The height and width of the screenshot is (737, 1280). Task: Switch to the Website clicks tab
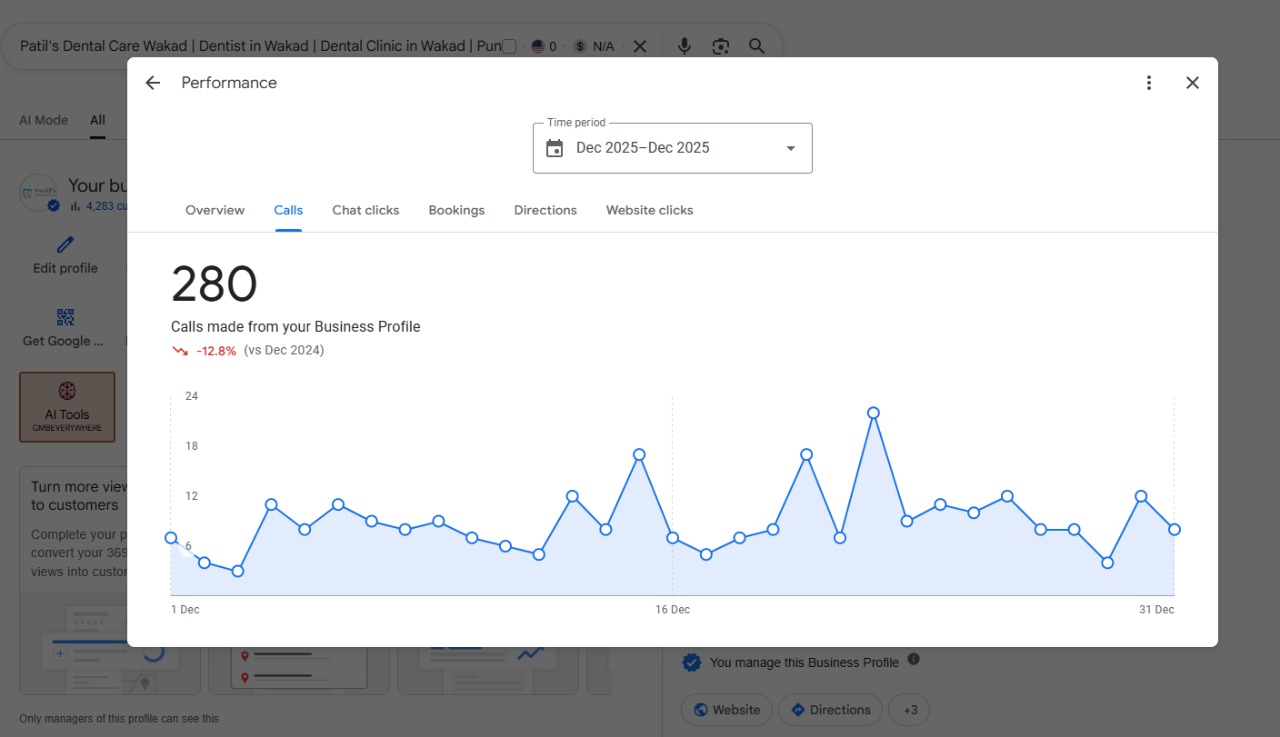click(x=649, y=210)
